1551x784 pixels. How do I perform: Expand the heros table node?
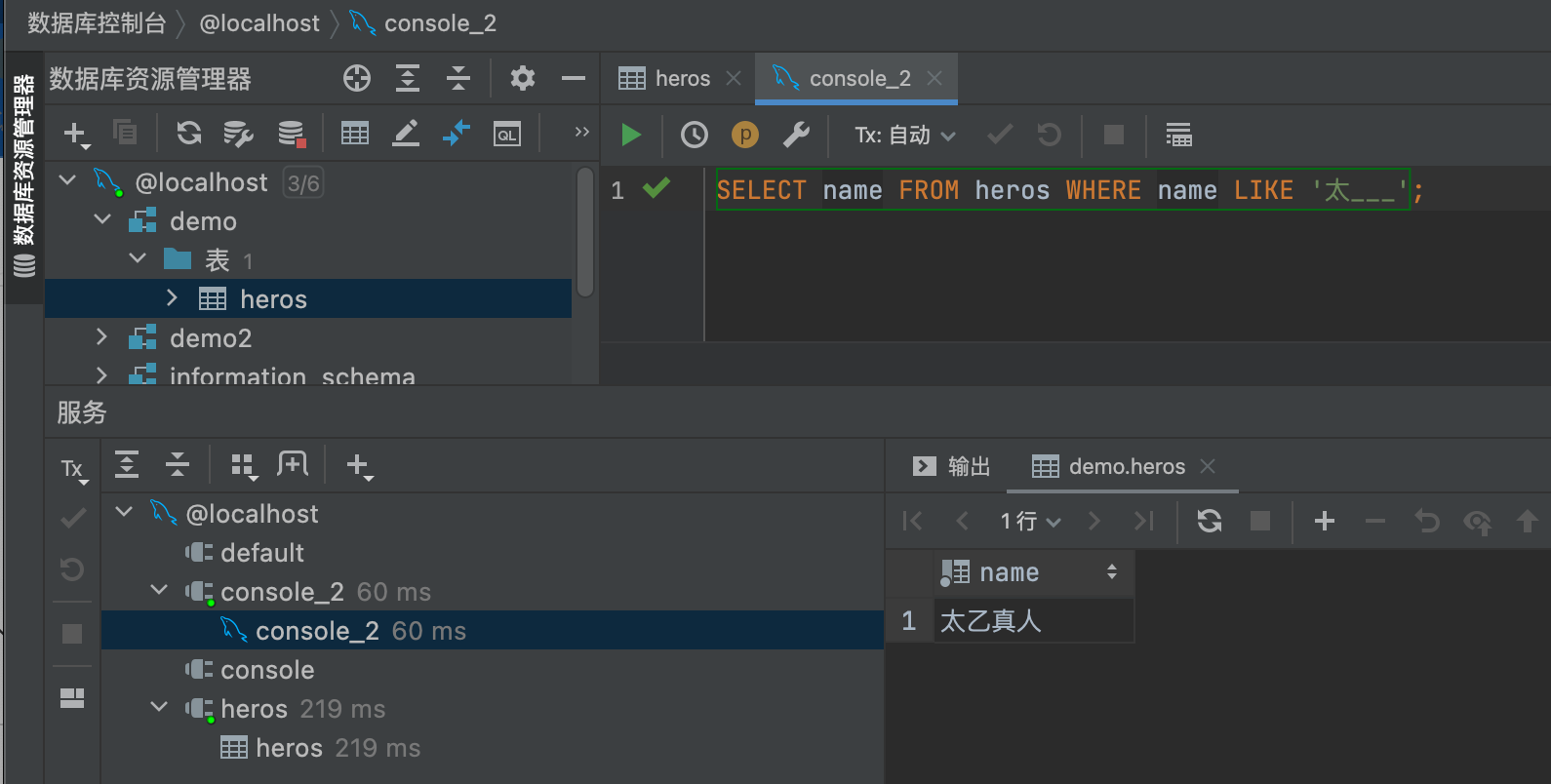[172, 297]
